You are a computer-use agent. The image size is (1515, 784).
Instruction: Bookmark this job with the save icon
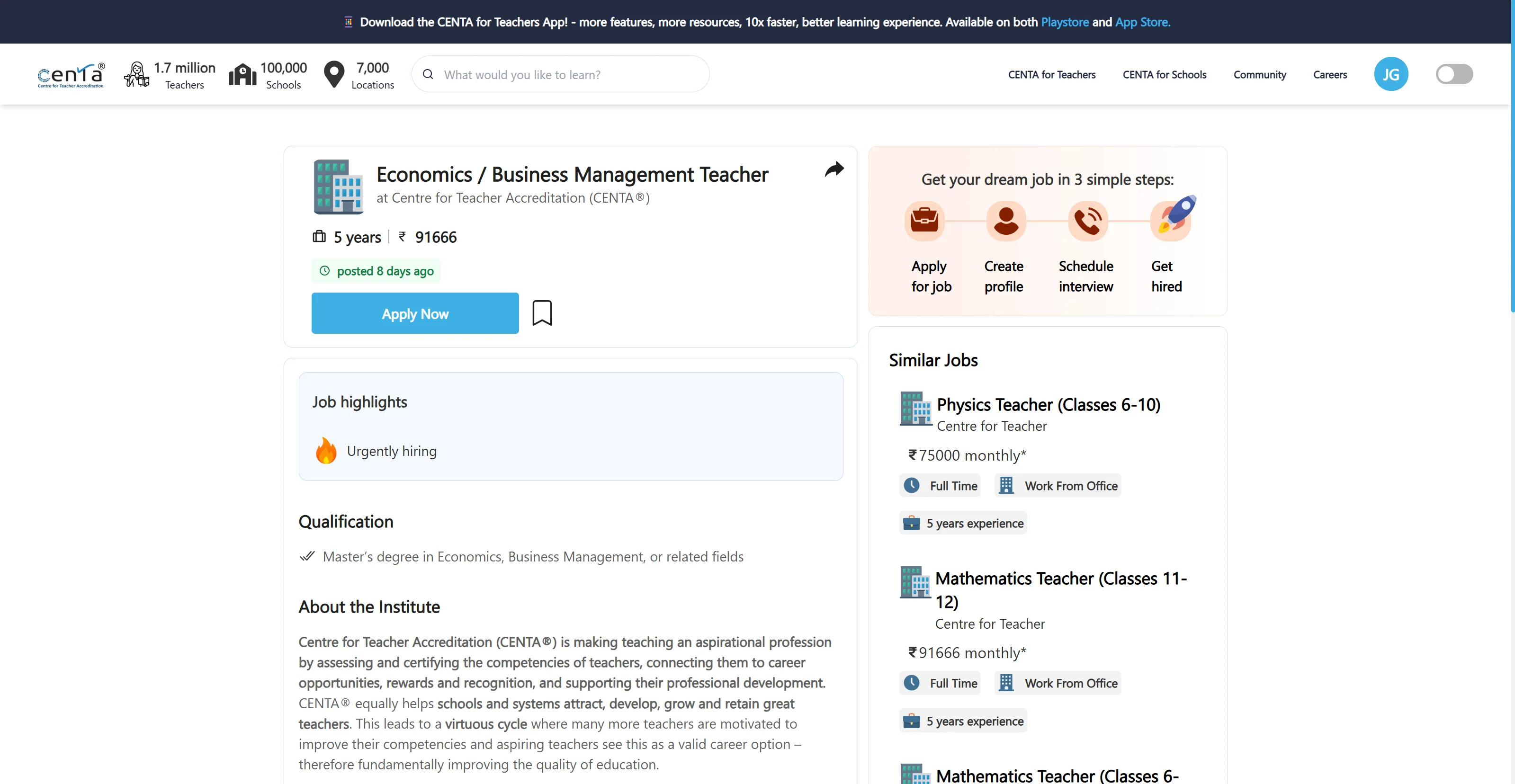coord(542,313)
